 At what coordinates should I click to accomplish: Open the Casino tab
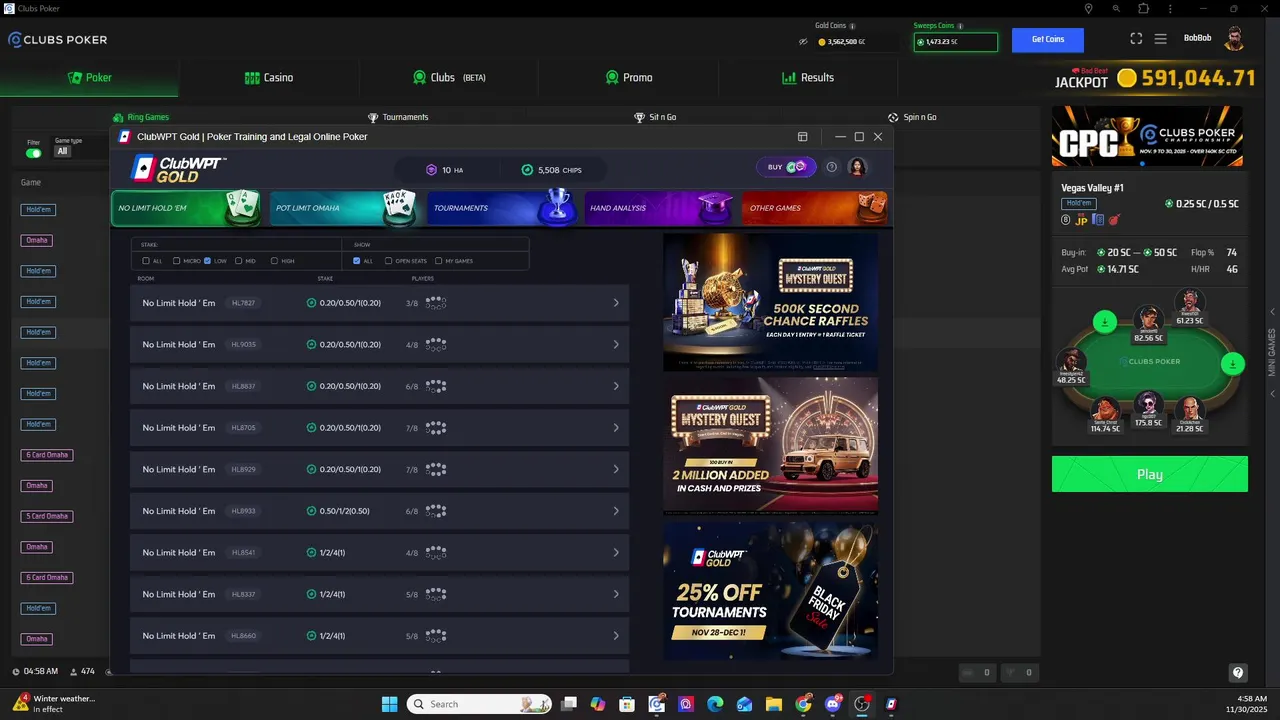[269, 78]
